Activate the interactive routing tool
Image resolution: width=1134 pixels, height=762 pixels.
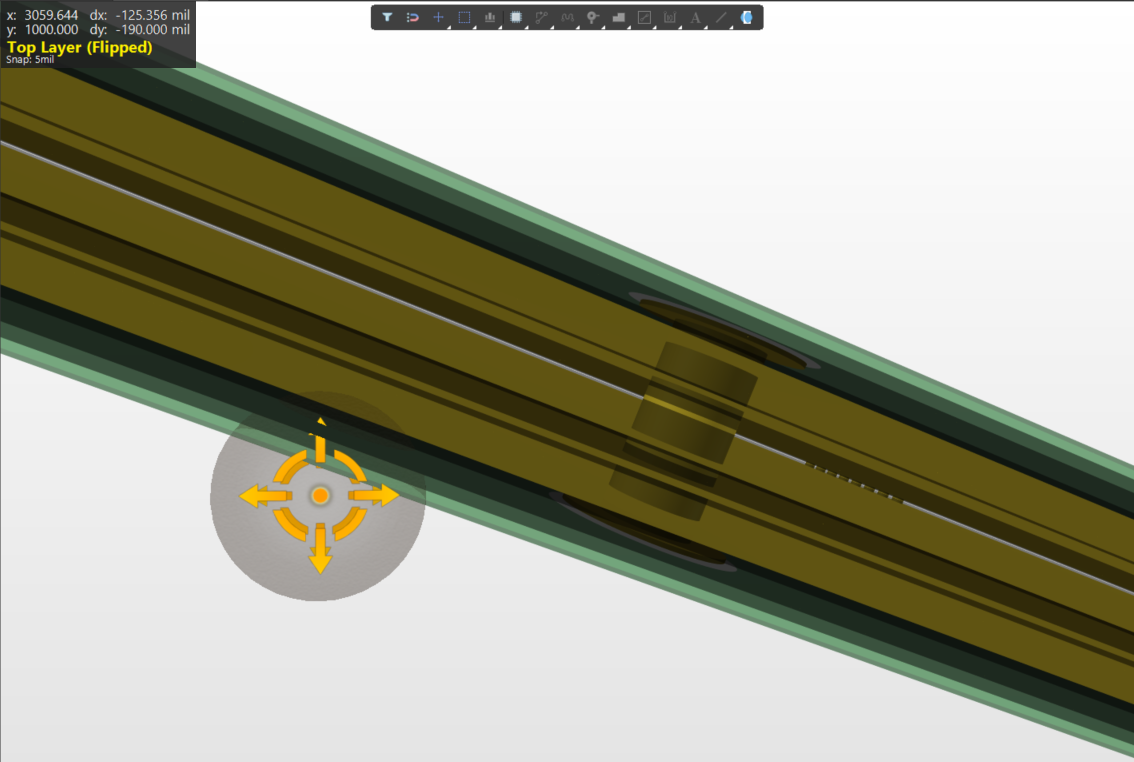(542, 17)
